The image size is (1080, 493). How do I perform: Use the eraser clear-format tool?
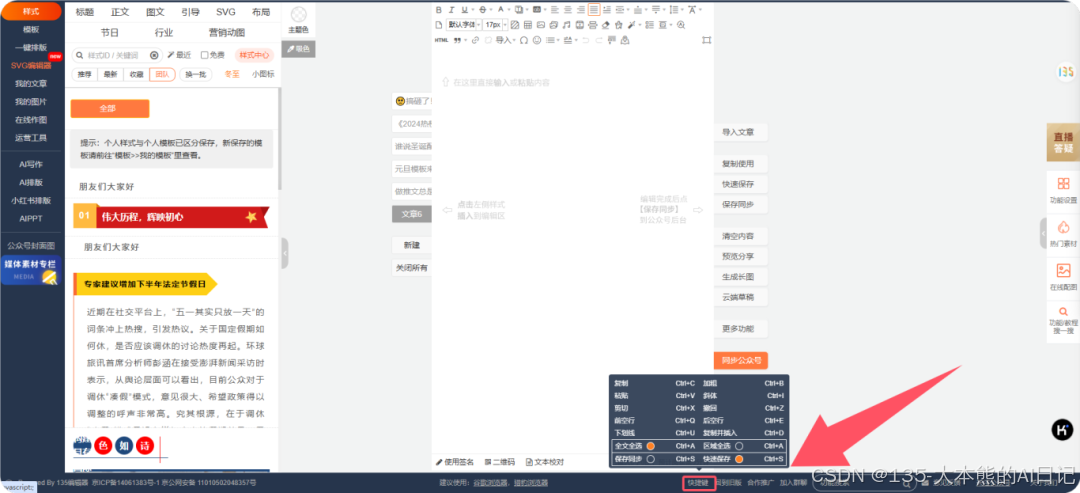[x=605, y=25]
